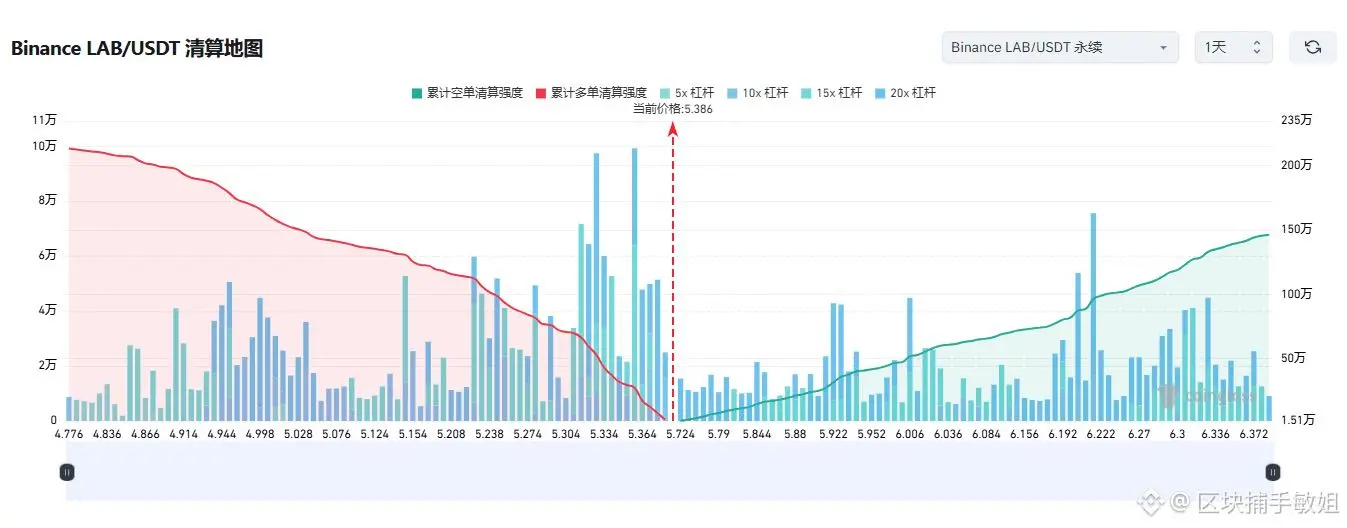
Task: Click the left axis label 11万
Action: [x=45, y=120]
